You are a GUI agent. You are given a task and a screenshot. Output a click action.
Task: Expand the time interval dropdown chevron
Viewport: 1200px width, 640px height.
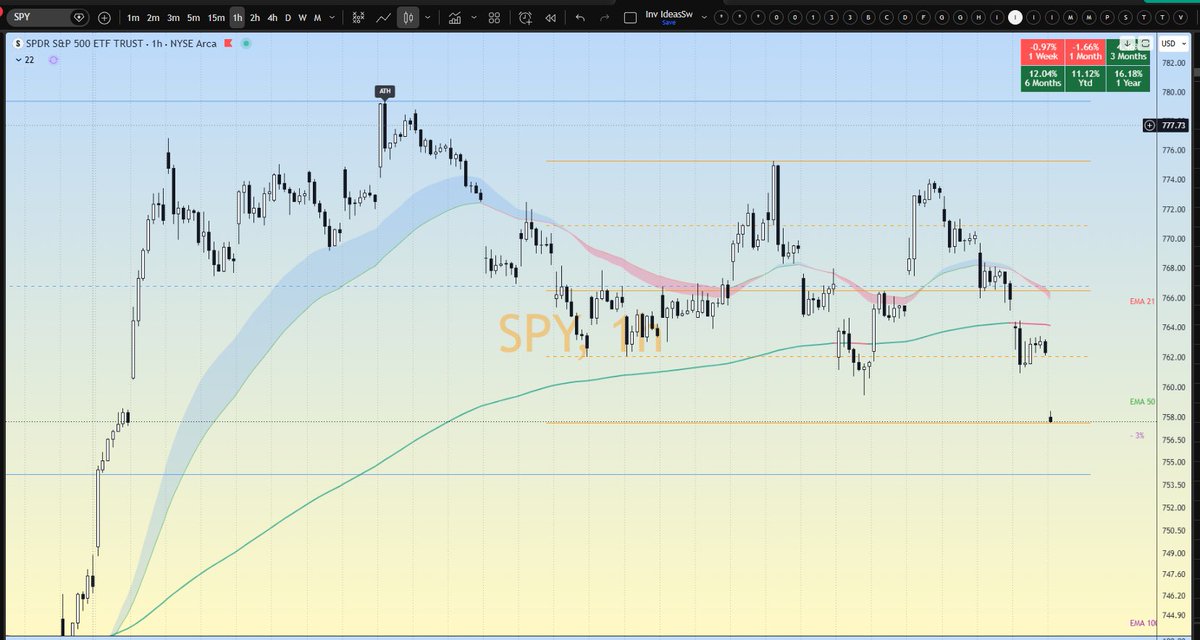pos(332,18)
